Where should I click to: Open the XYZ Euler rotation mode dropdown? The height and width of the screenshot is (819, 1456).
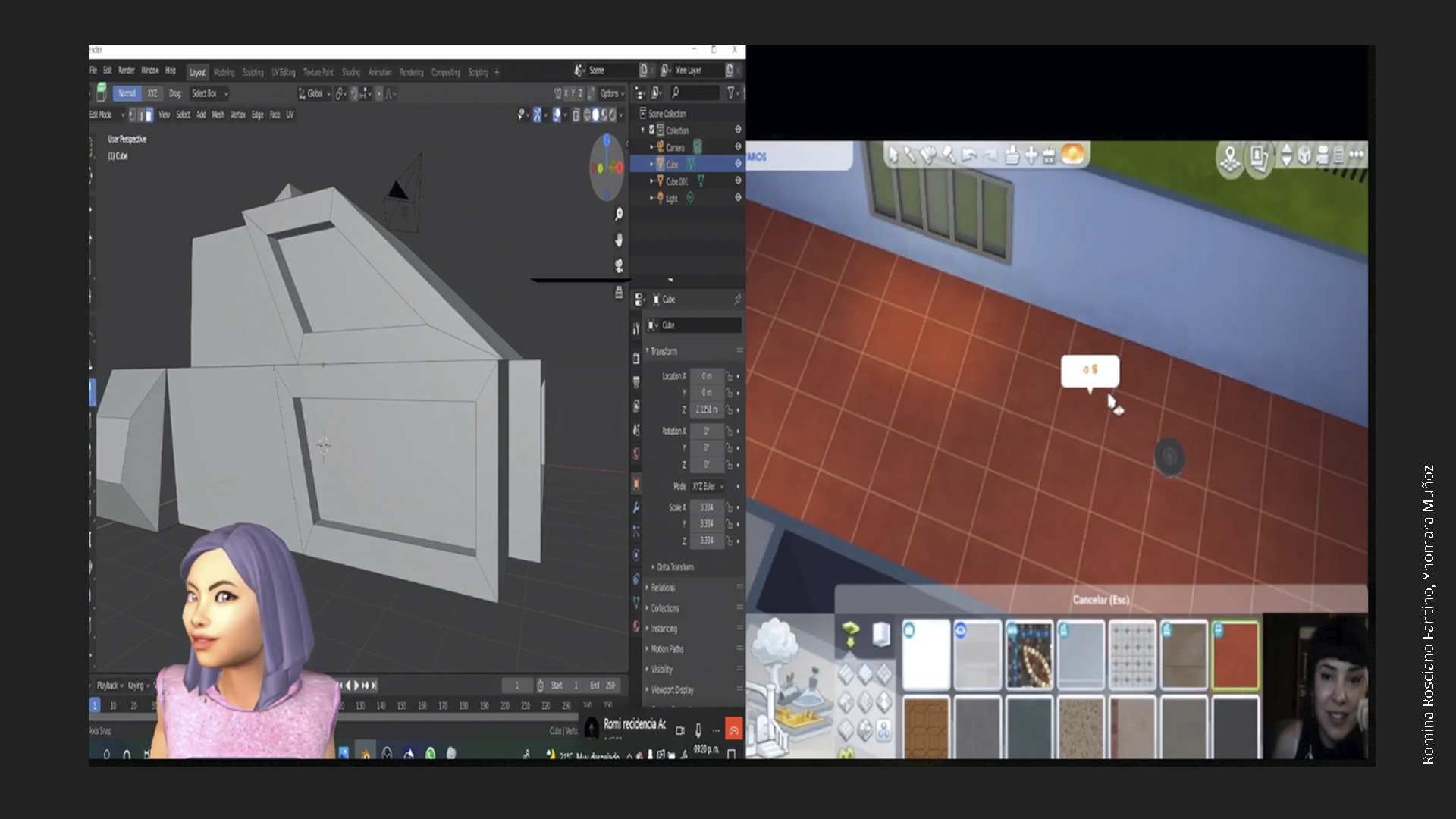708,486
